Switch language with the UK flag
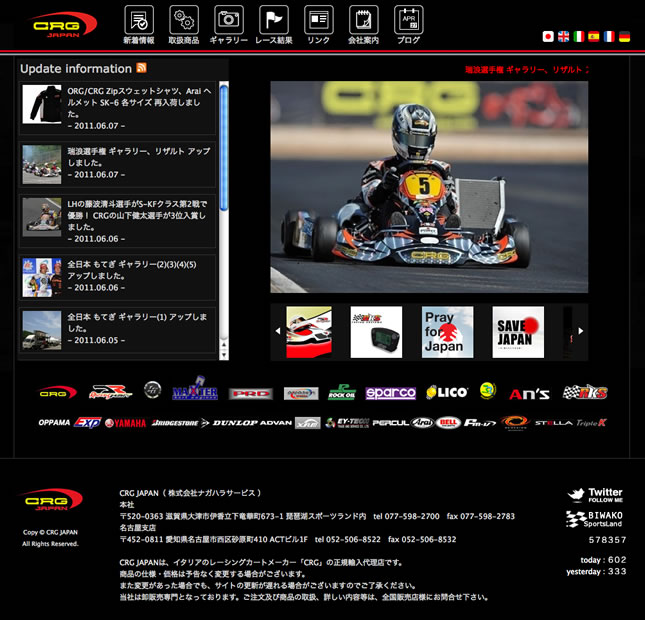645x620 pixels. pos(564,37)
